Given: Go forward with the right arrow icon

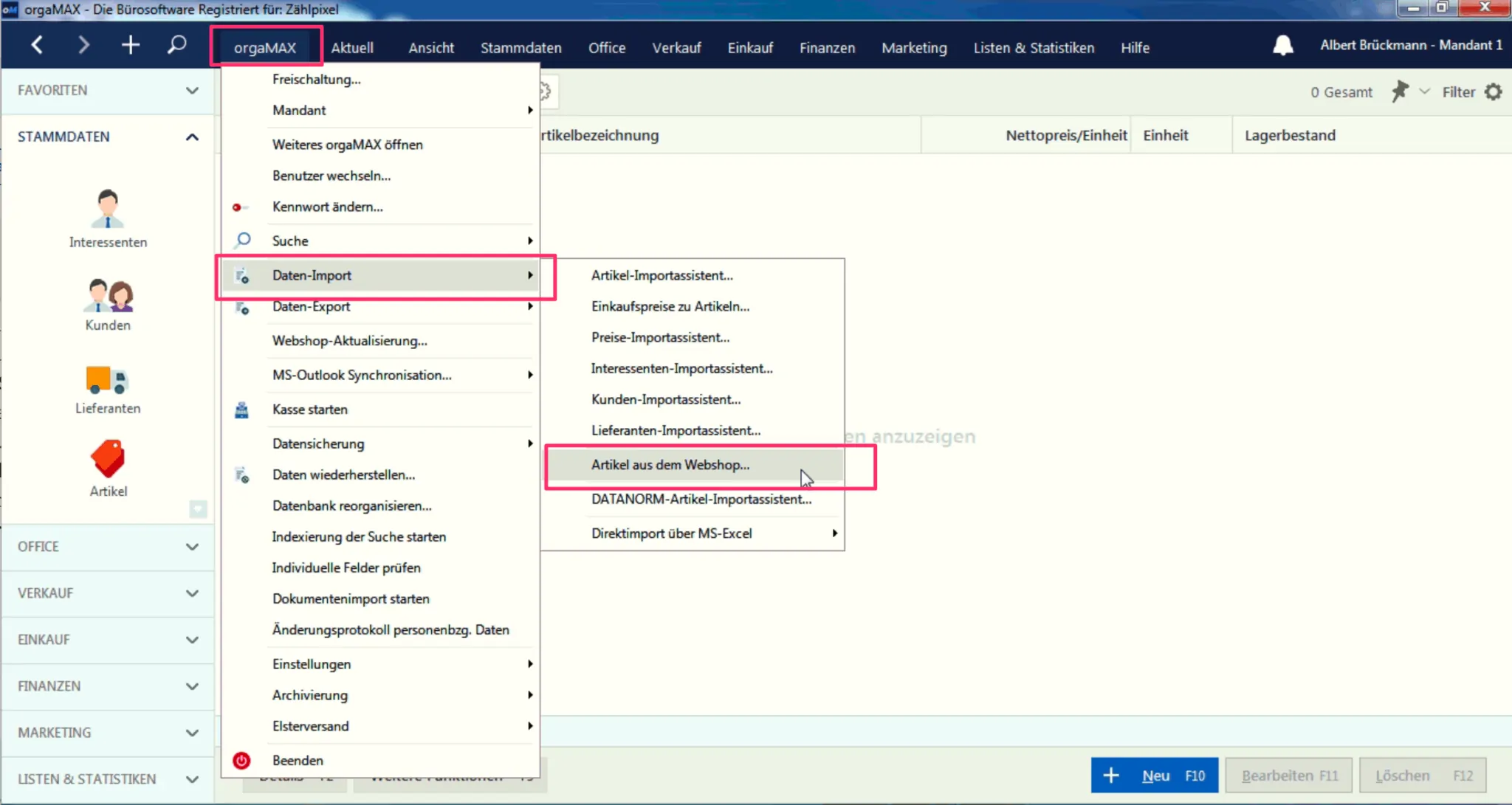Looking at the screenshot, I should 83,45.
